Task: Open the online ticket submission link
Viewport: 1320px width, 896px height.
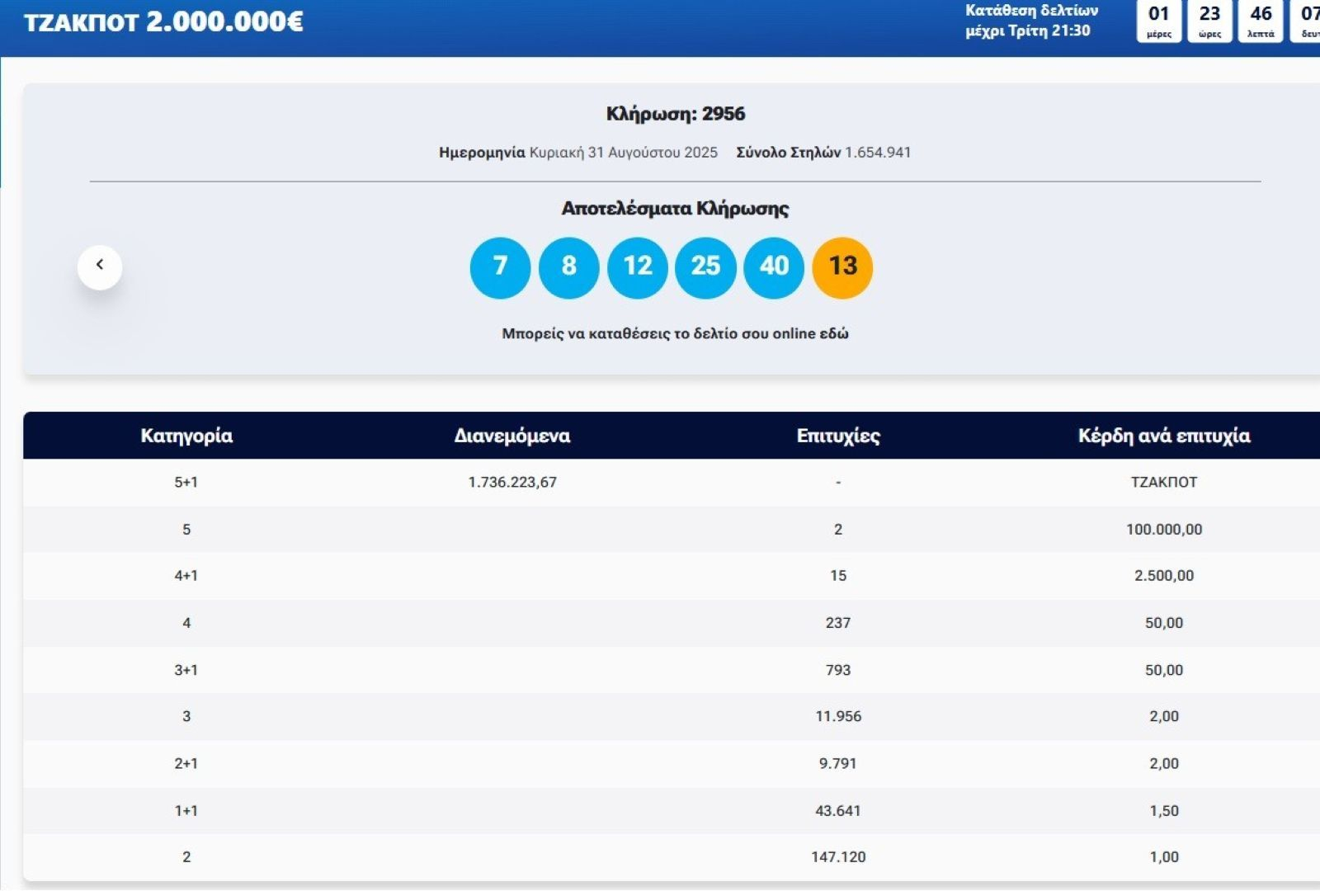Action: 675,334
